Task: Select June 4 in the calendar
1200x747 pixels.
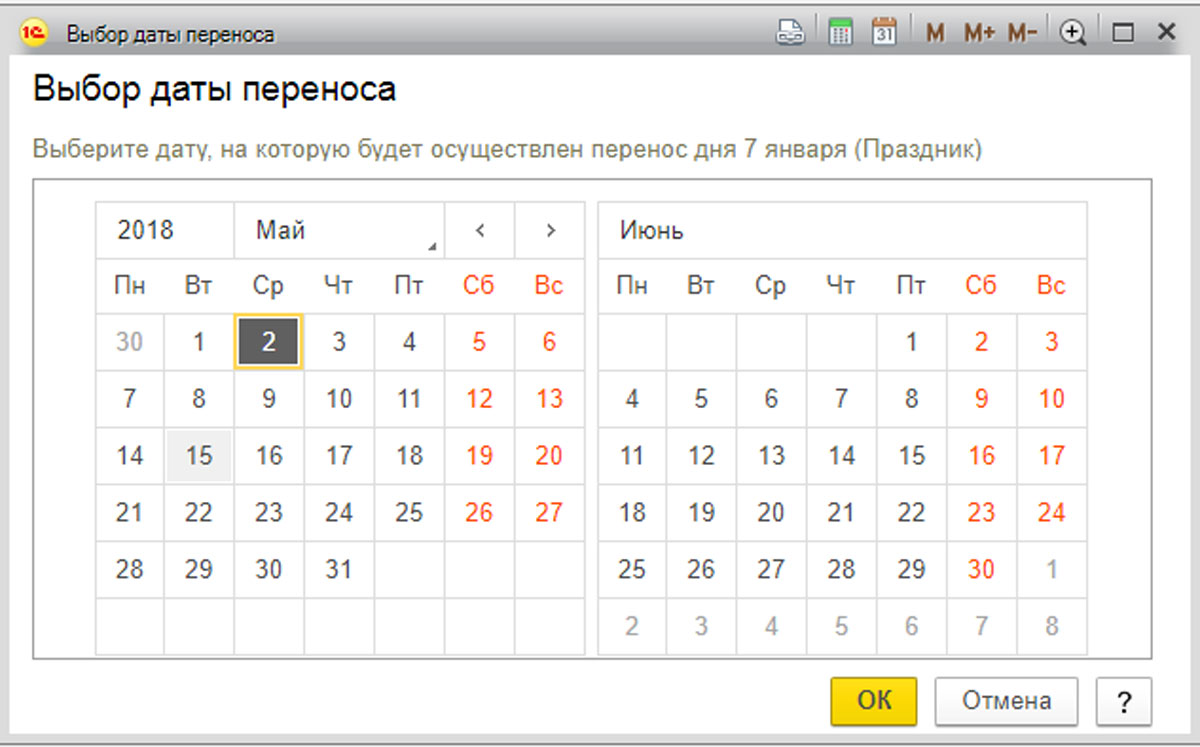Action: pos(631,399)
